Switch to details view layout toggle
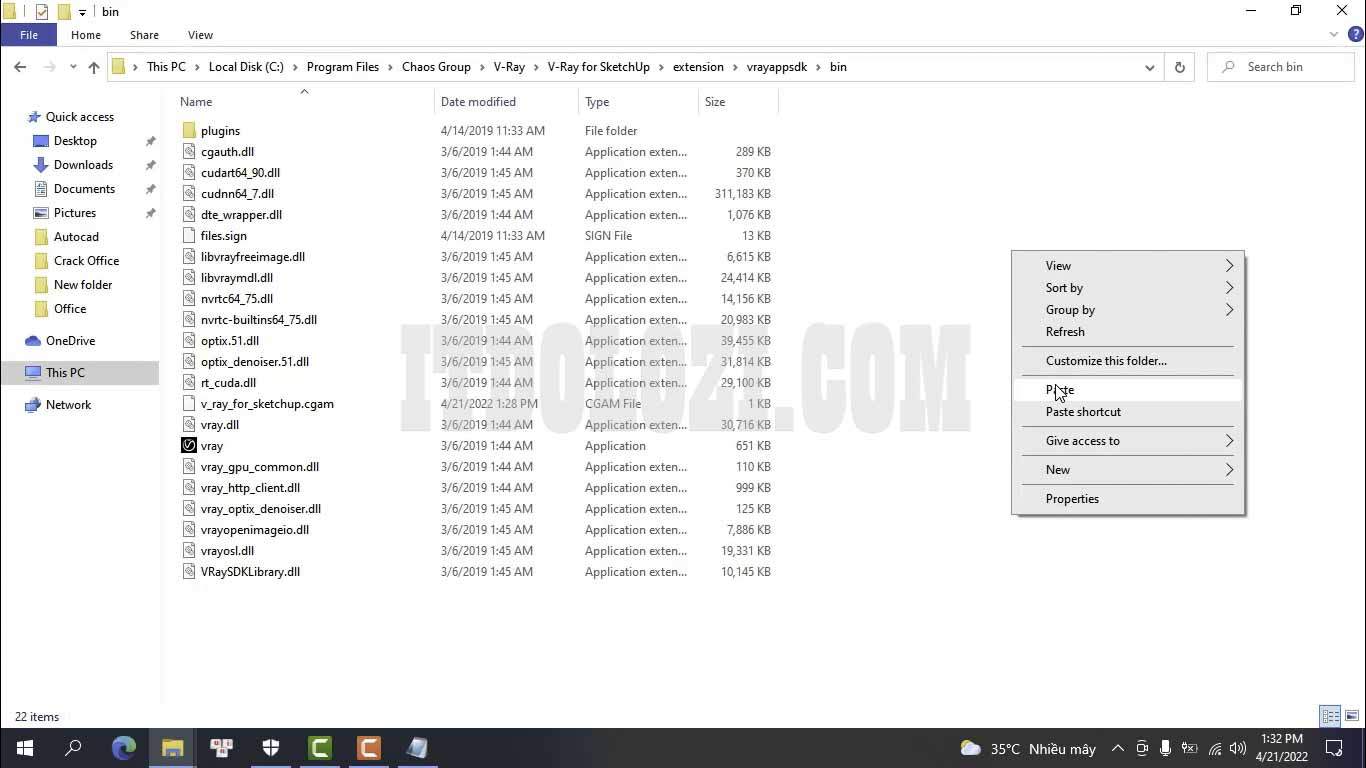This screenshot has width=1366, height=768. (1330, 716)
